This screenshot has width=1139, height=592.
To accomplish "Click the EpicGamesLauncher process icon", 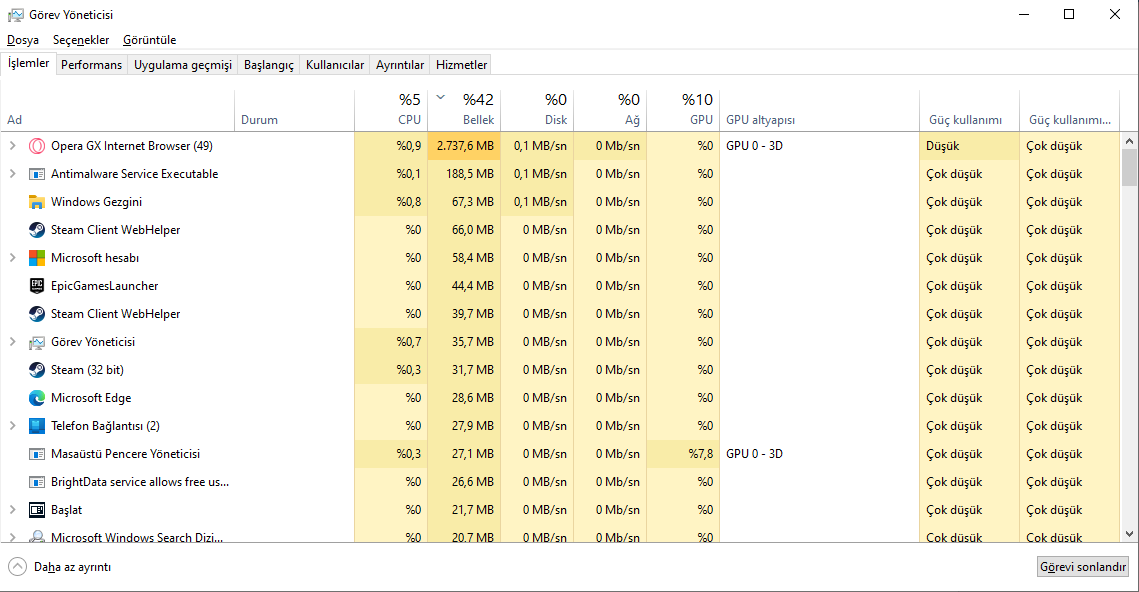I will (x=37, y=286).
